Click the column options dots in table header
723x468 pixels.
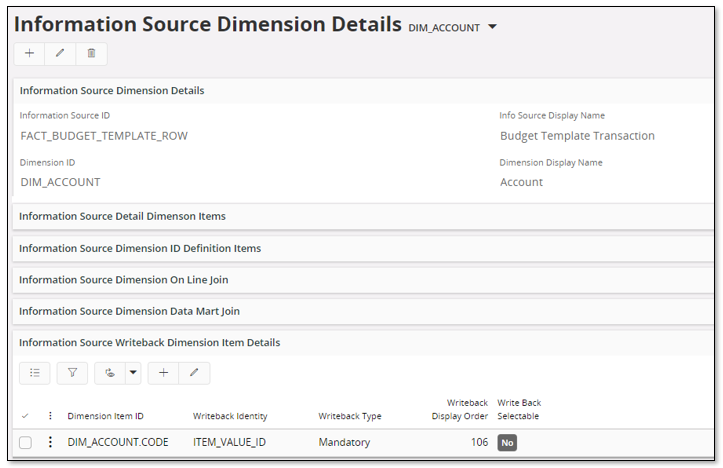point(50,416)
